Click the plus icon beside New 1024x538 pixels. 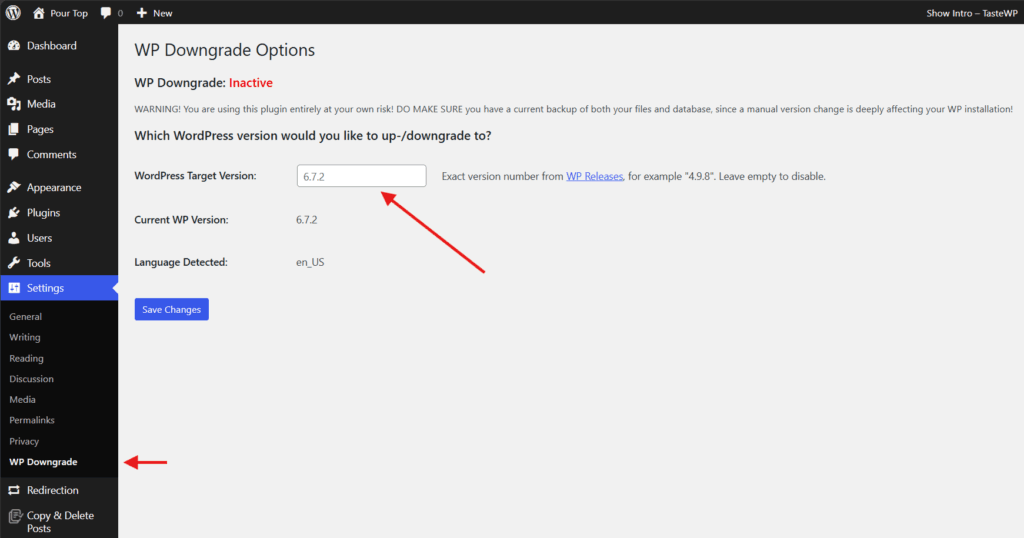(x=141, y=12)
